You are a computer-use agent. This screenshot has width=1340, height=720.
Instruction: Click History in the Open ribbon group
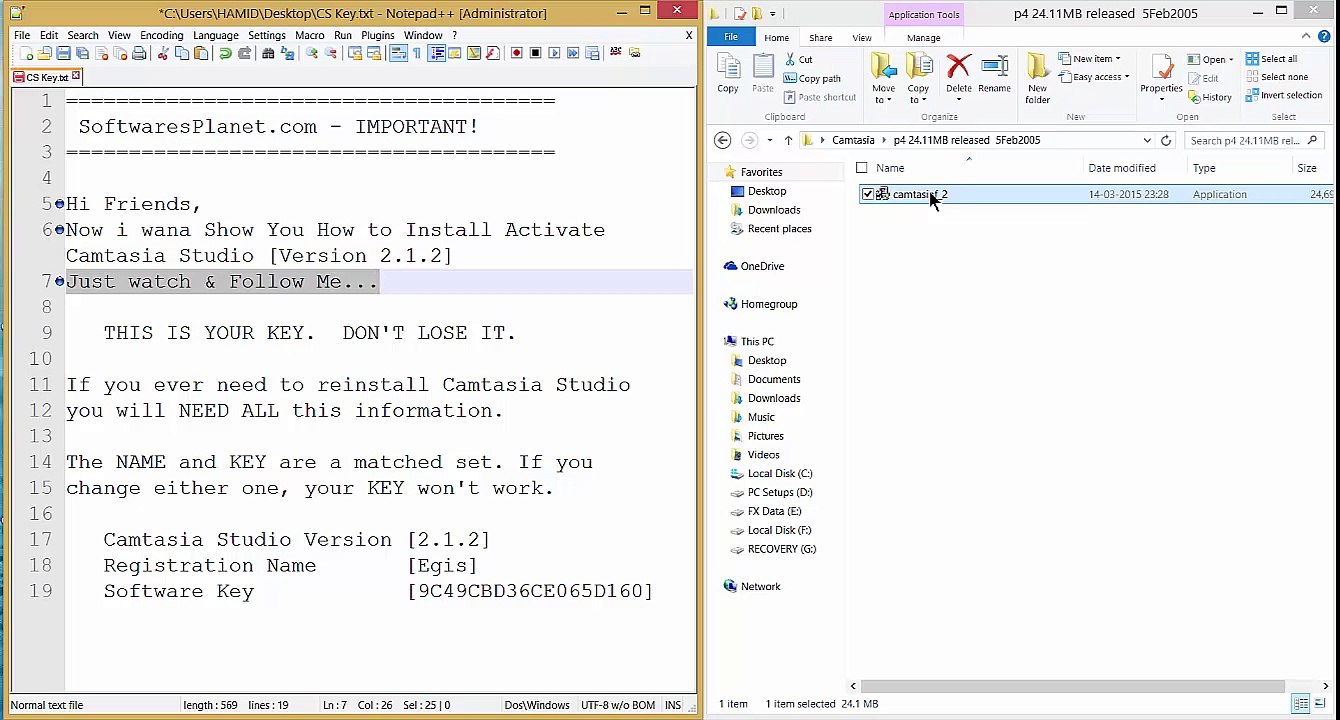click(1209, 97)
